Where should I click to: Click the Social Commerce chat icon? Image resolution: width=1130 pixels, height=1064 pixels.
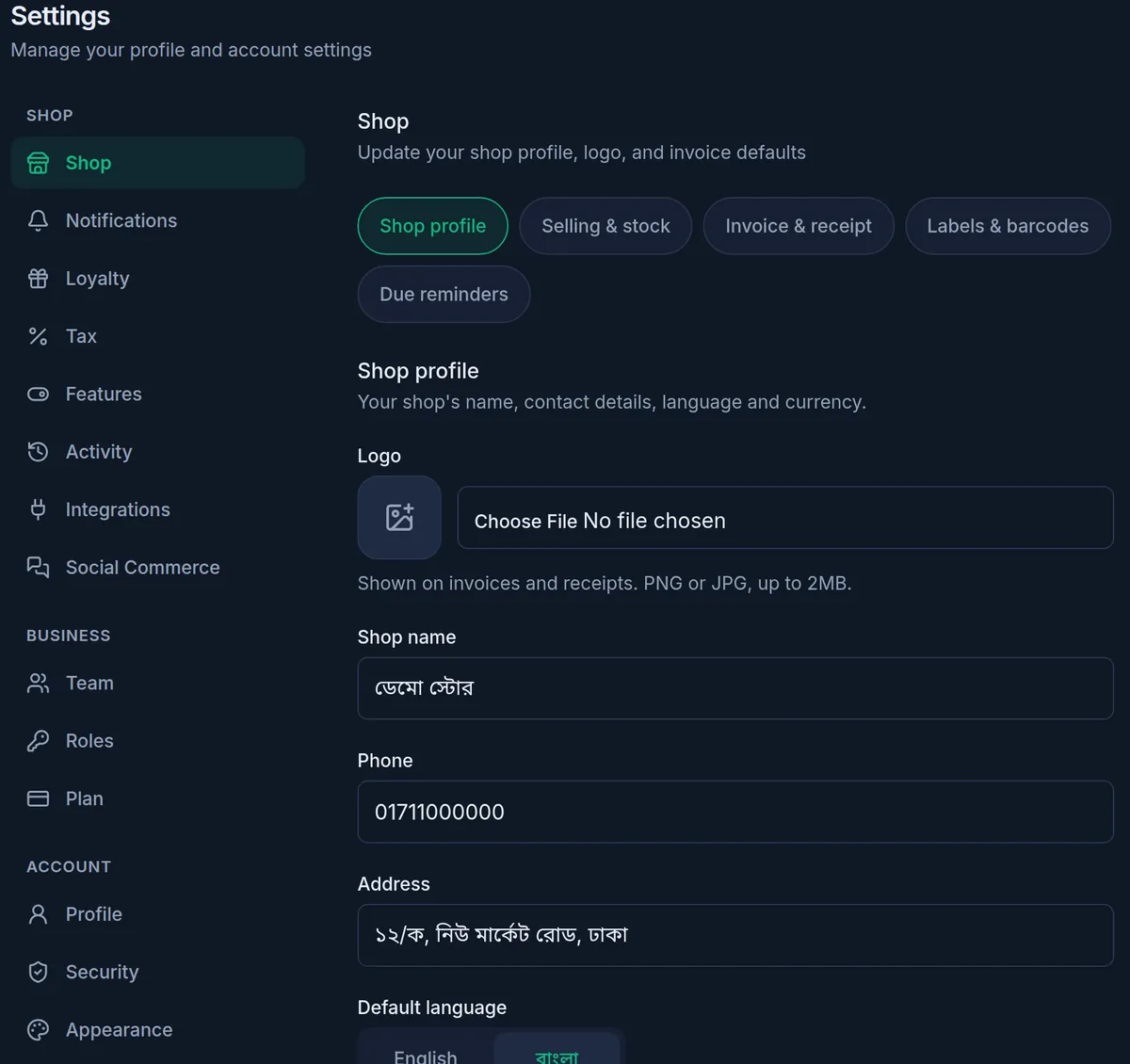(38, 568)
